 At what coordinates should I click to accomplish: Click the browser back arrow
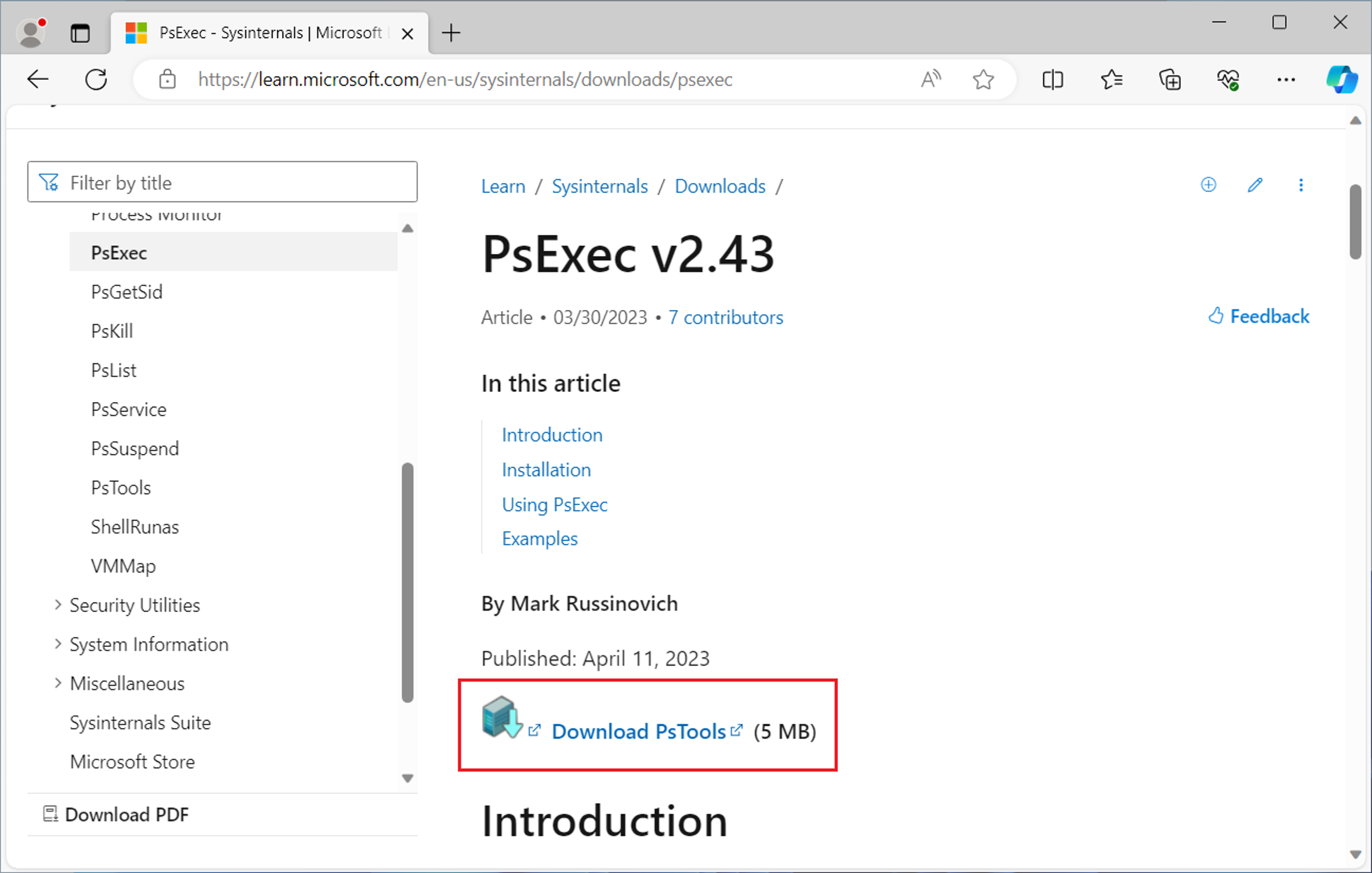click(38, 79)
